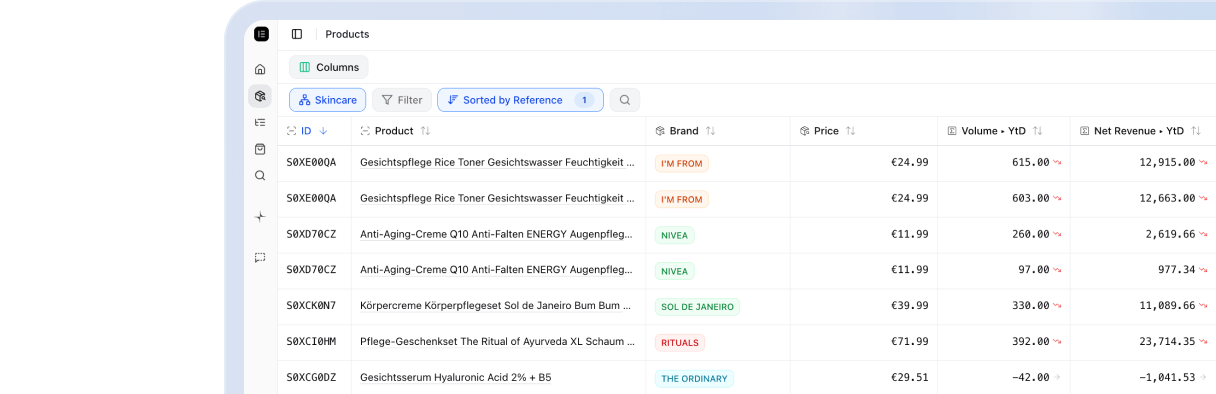Click the RITUALS brand tag
1216x394 pixels.
tap(680, 343)
